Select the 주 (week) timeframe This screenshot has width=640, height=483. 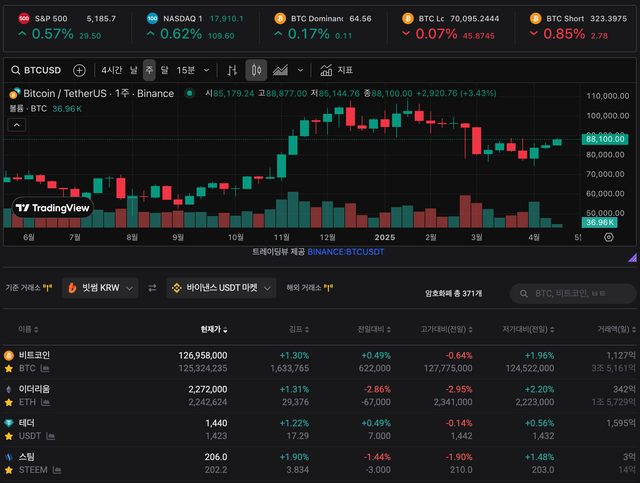149,70
